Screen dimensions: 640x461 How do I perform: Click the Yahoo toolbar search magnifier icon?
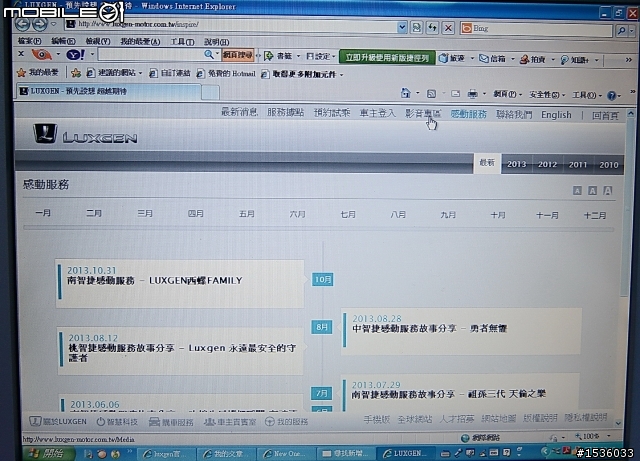pos(209,54)
